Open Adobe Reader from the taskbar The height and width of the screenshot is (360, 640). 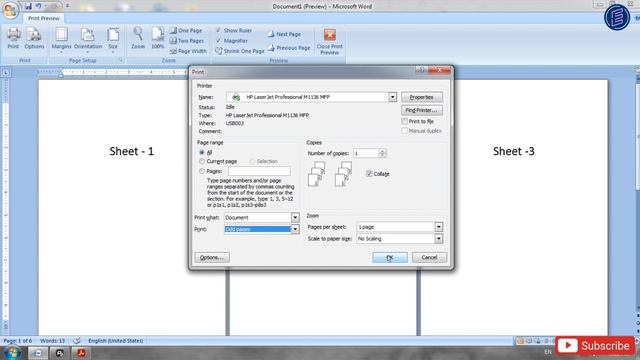pyautogui.click(x=81, y=353)
